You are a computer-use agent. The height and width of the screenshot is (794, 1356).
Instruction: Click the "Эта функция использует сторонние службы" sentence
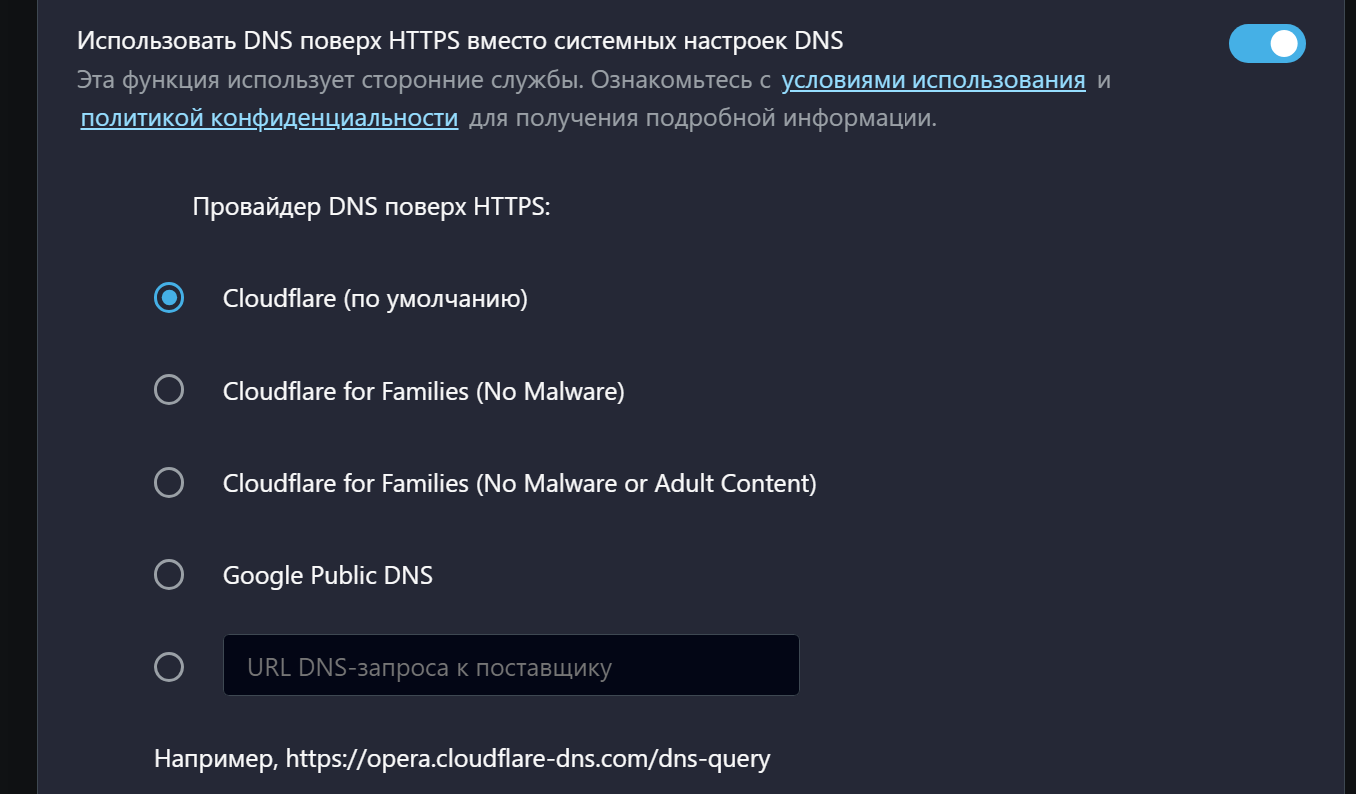point(317,81)
